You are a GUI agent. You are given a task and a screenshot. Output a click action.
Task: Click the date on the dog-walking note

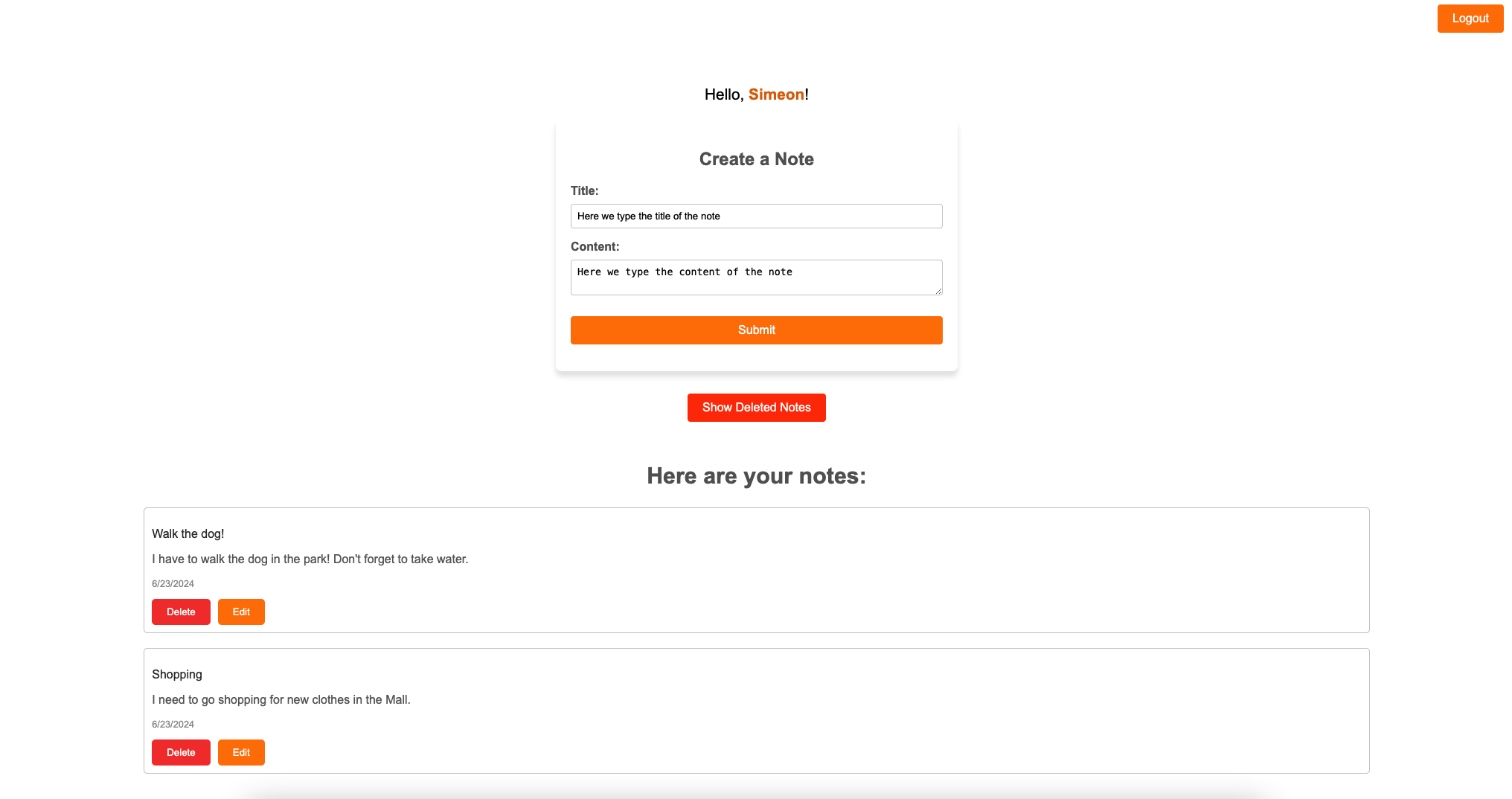pyautogui.click(x=173, y=583)
